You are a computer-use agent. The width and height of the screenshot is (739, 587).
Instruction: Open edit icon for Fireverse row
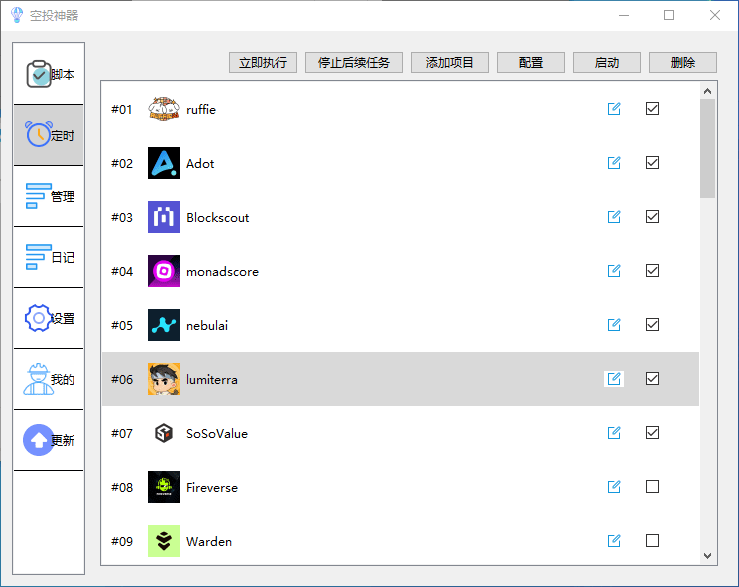coord(614,487)
